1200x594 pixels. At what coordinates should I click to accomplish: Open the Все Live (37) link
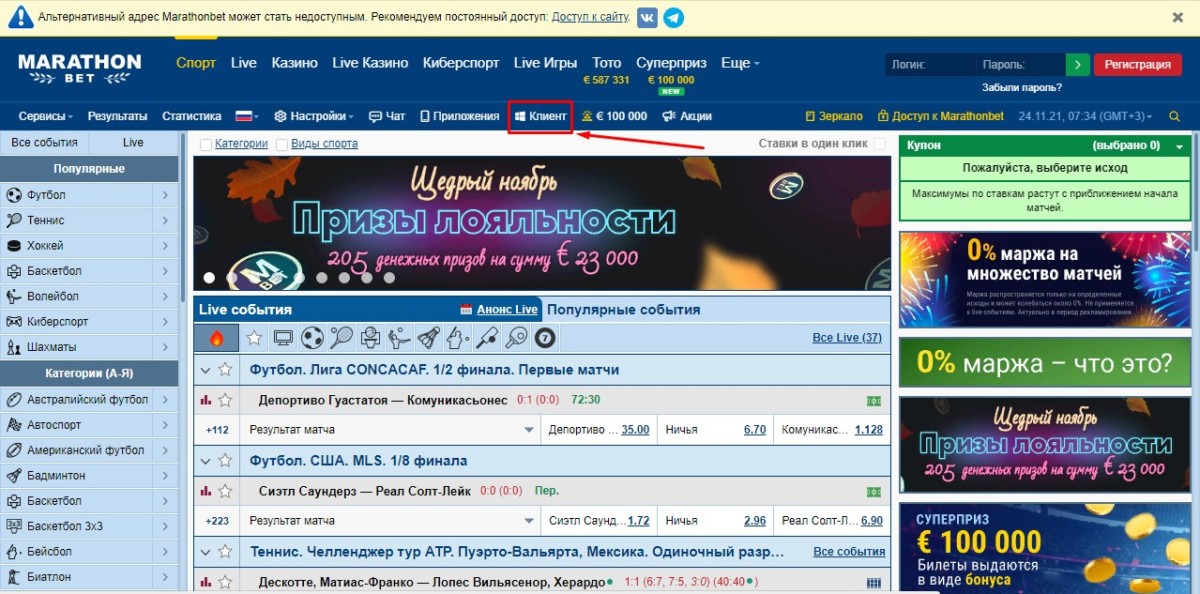click(x=847, y=338)
